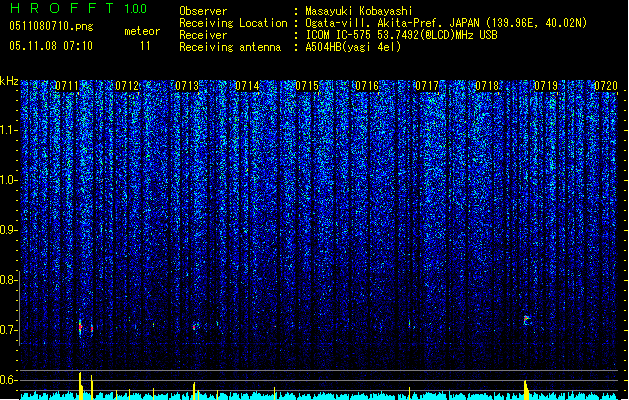
Task: Select the meteor count value 11
Action: (x=145, y=46)
